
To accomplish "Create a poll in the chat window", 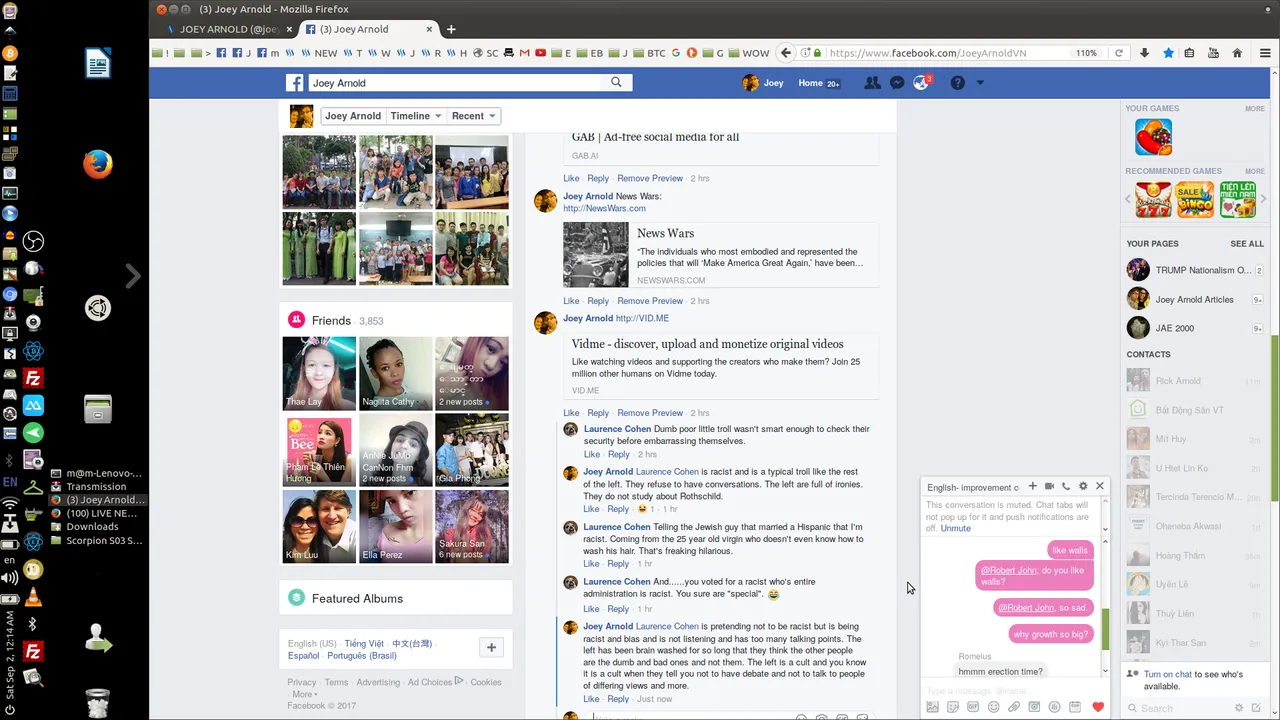I will (1054, 707).
